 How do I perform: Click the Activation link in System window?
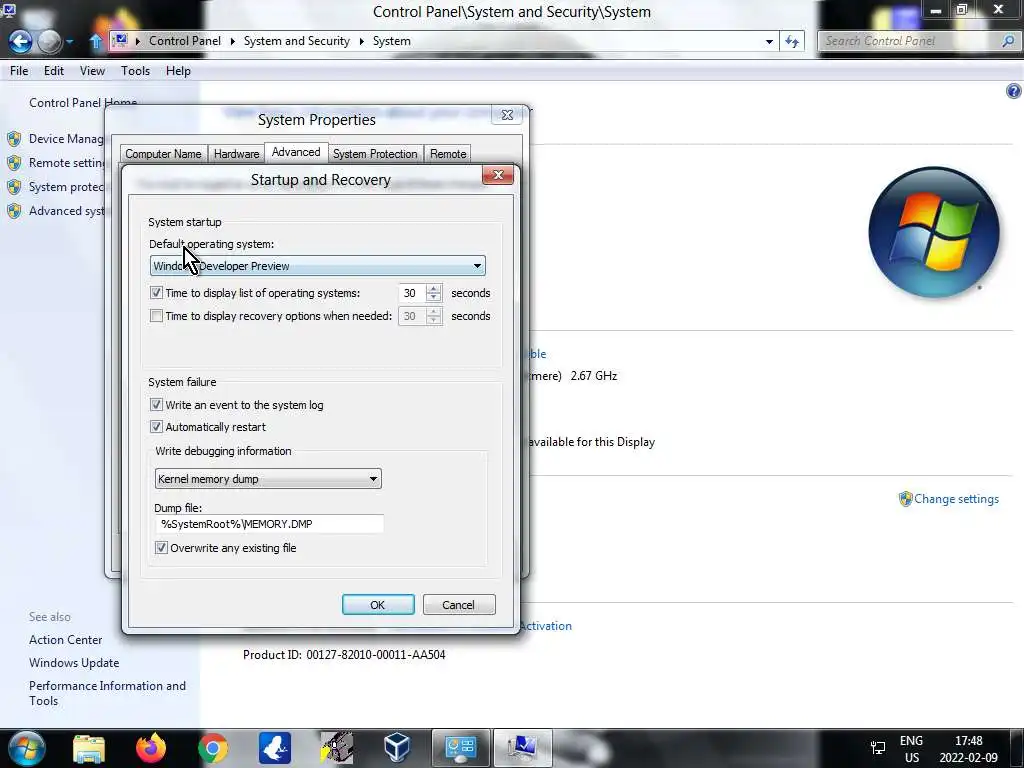[545, 626]
